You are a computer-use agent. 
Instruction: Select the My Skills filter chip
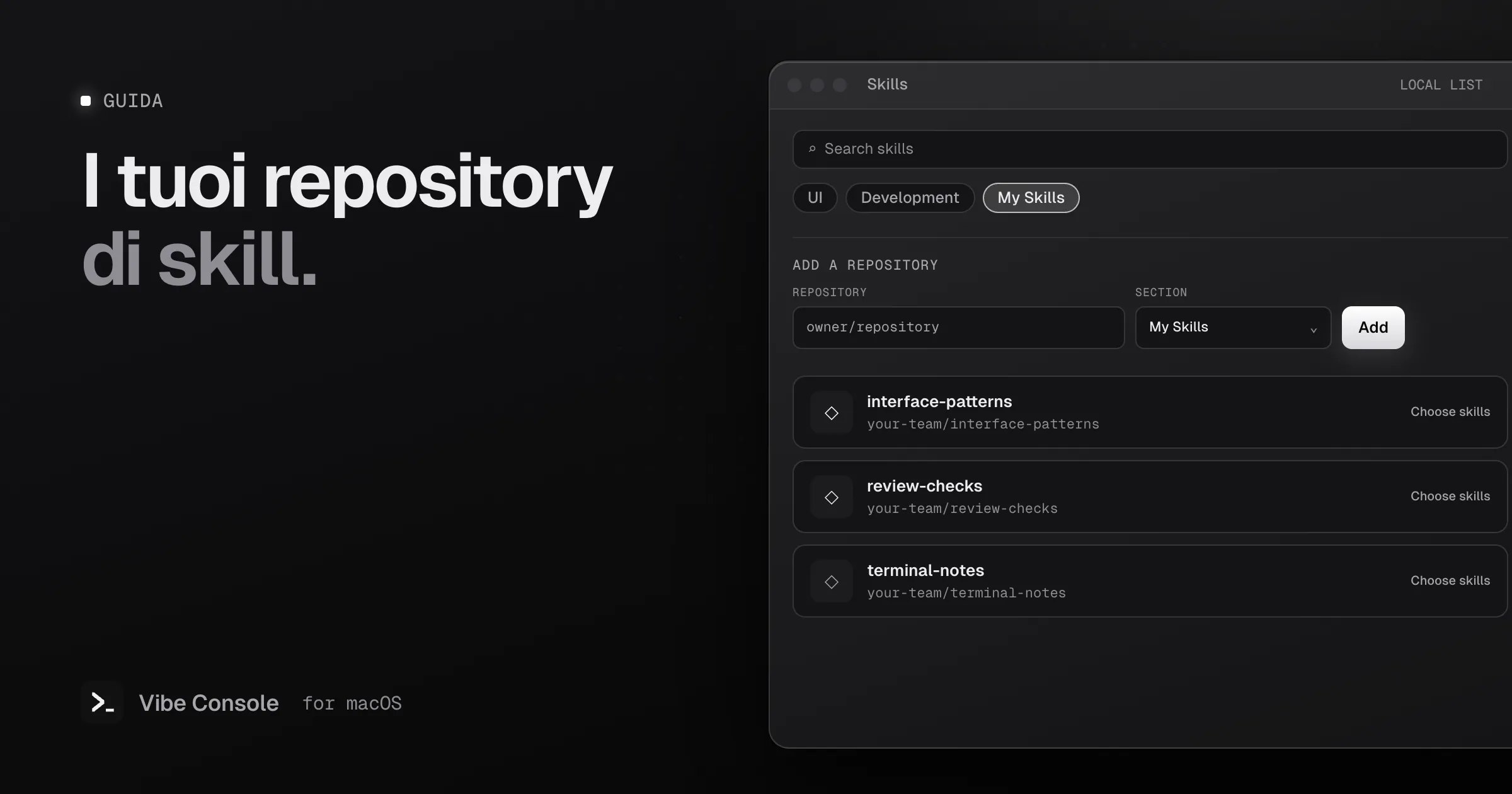click(1031, 198)
